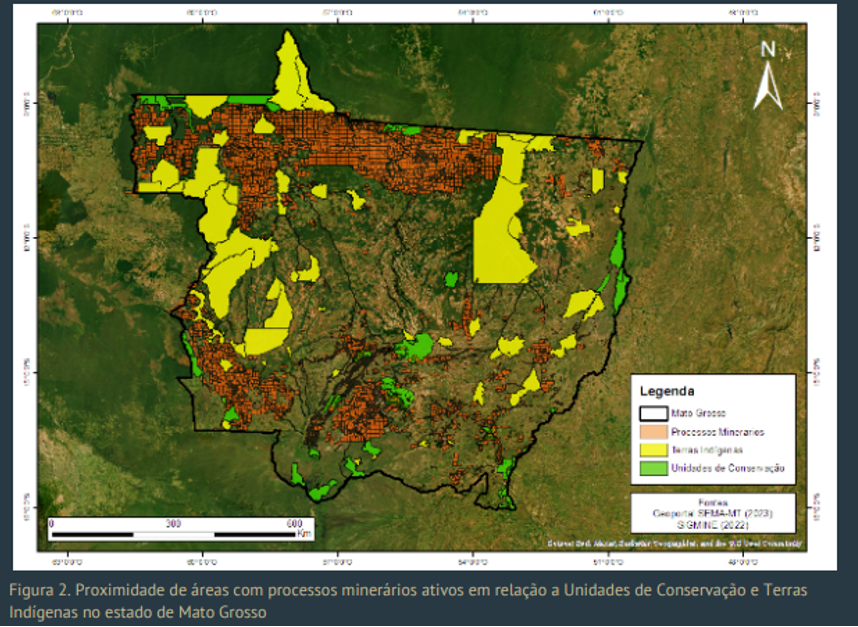
Task: Click the Legenda title in the legend box
Action: (x=667, y=391)
